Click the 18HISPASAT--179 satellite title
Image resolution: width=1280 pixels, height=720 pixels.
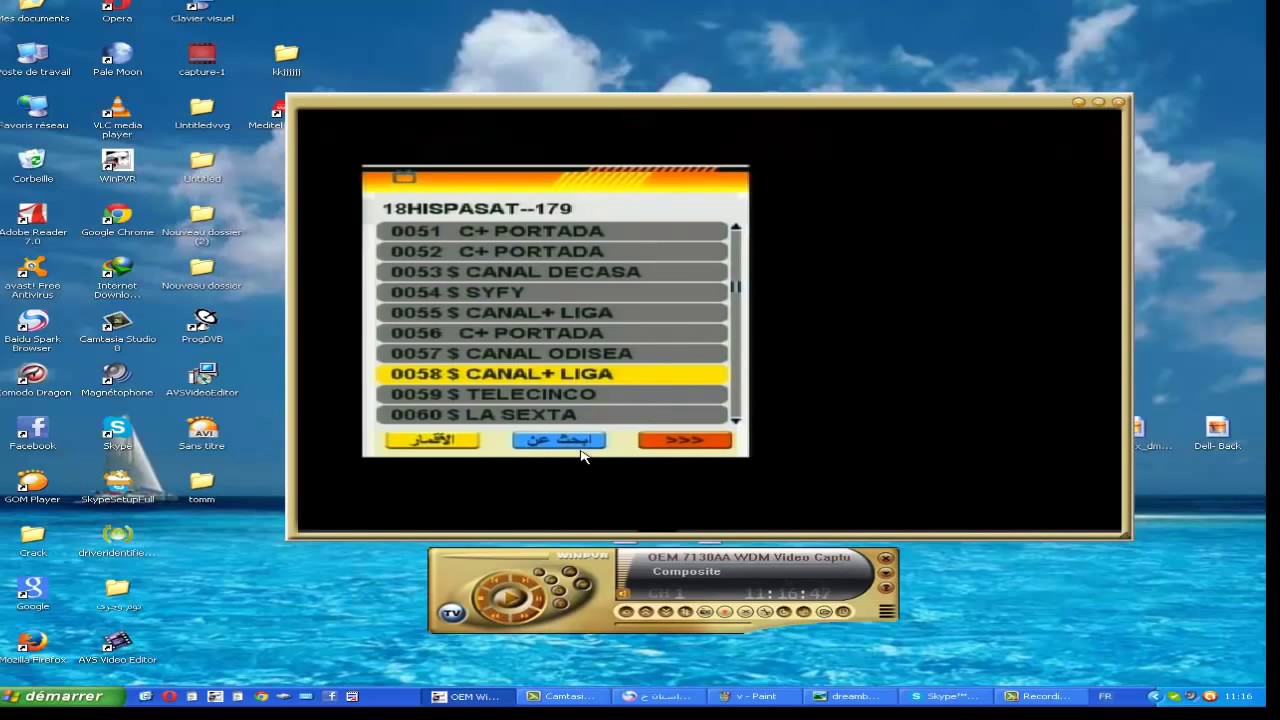pyautogui.click(x=477, y=209)
